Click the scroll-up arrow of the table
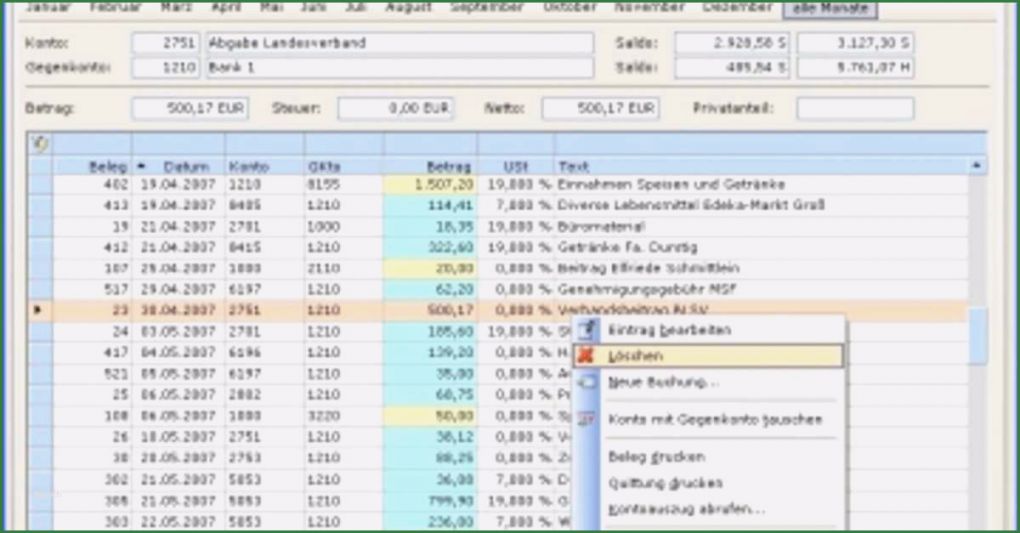 (x=976, y=166)
